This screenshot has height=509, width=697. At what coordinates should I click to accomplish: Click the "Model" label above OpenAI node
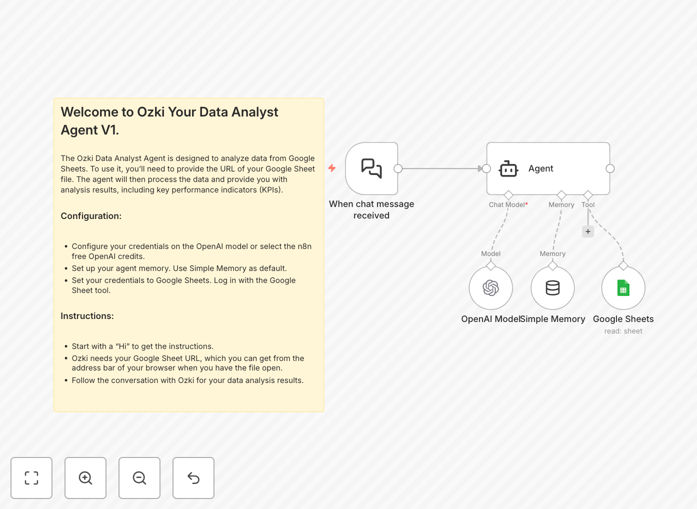[x=491, y=254]
